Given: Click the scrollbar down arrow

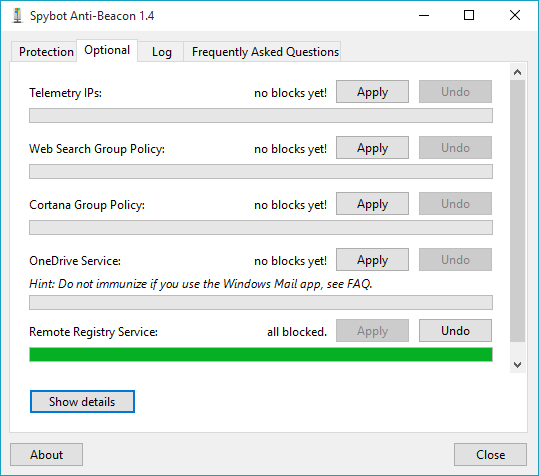Looking at the screenshot, I should pyautogui.click(x=517, y=365).
